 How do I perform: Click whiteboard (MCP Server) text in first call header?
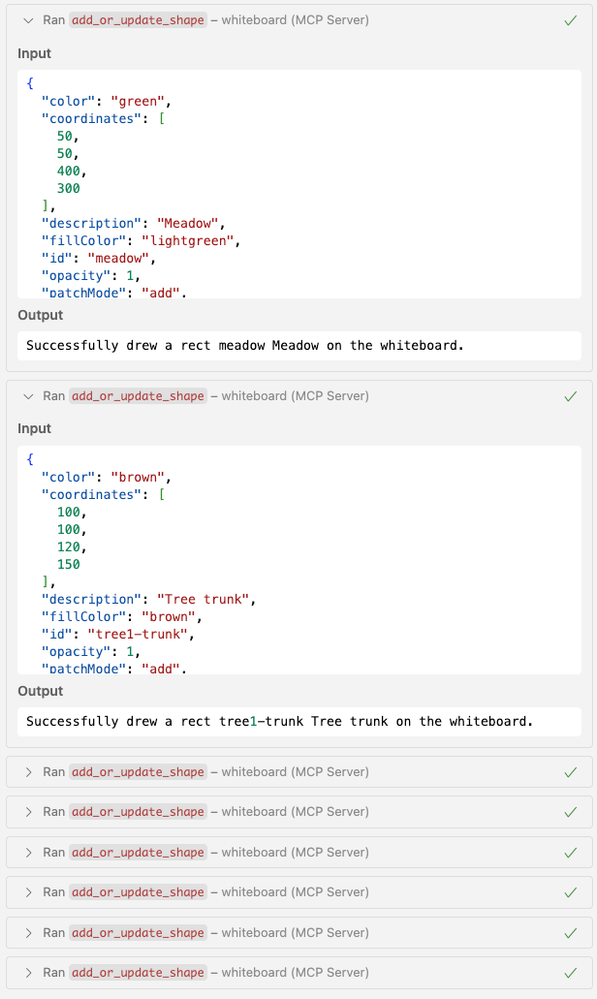click(295, 20)
